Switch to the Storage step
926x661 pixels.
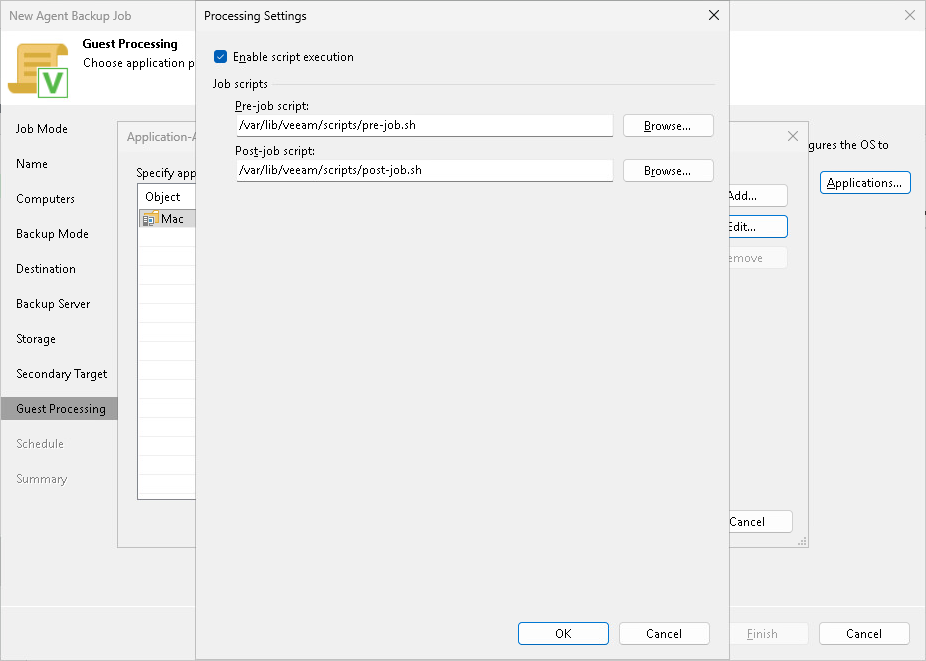pos(35,338)
